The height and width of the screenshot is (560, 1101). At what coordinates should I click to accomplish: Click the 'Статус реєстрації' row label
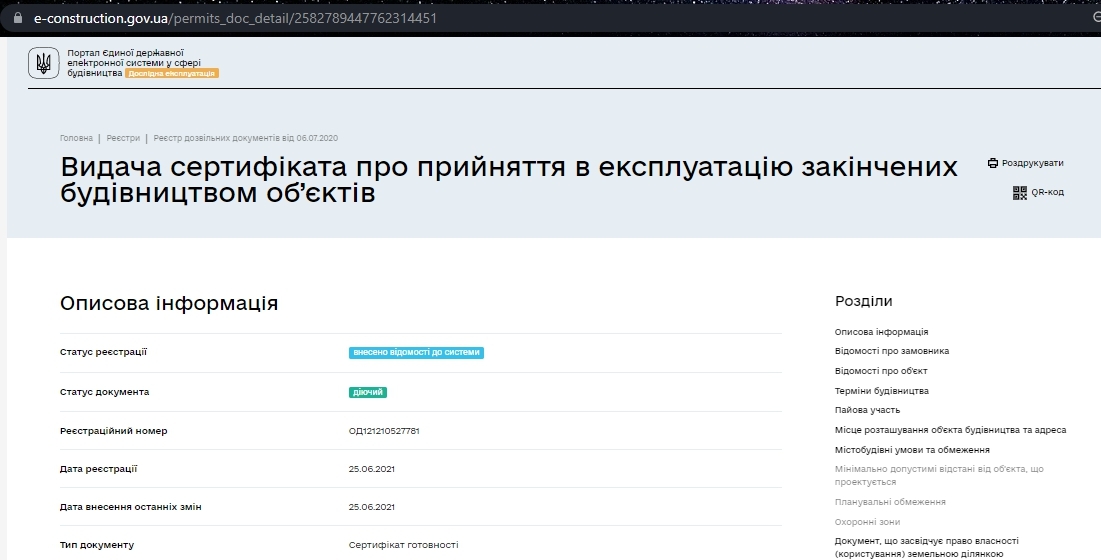pyautogui.click(x=103, y=352)
